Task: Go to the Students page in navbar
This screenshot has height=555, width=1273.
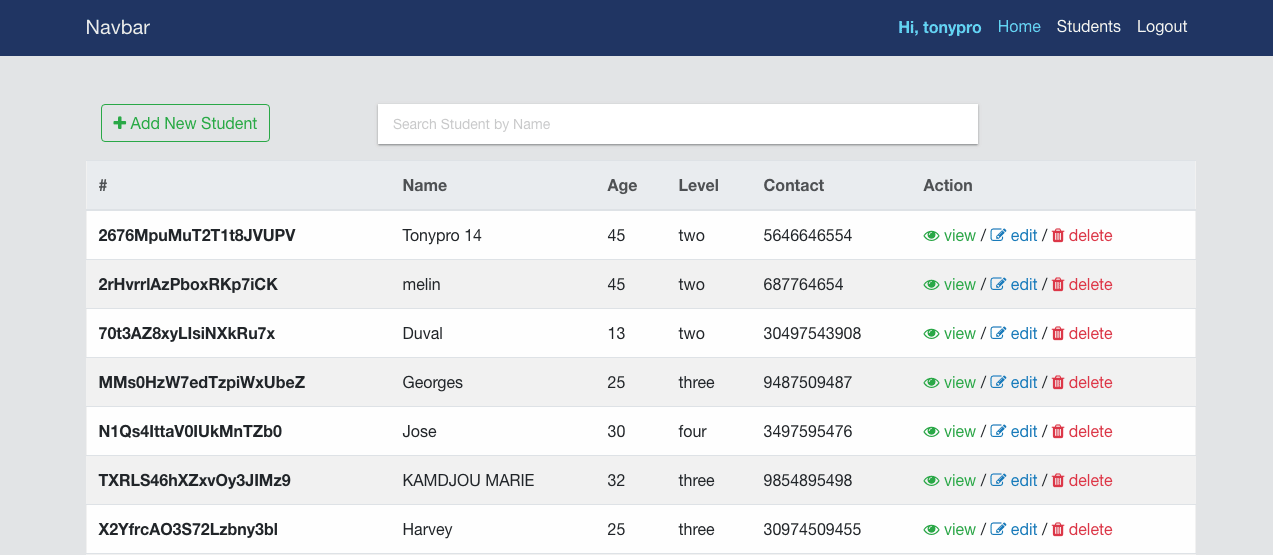Action: (x=1088, y=27)
